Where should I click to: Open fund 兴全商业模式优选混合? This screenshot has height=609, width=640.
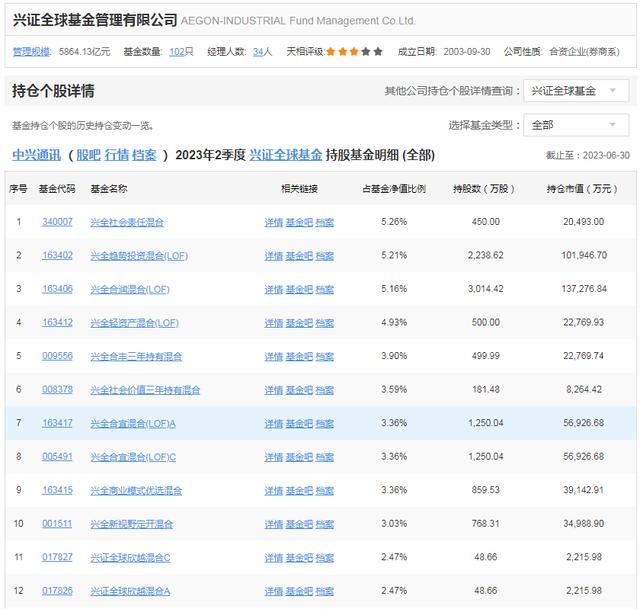tap(136, 491)
